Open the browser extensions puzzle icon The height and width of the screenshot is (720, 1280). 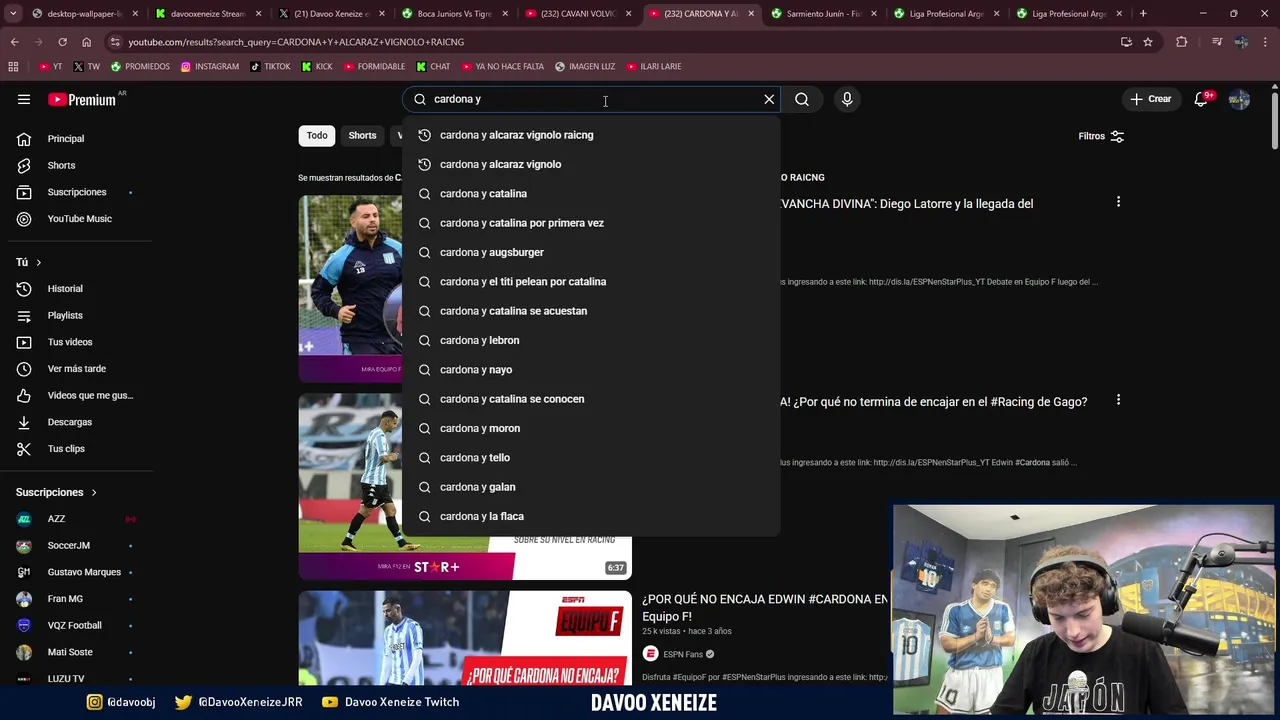tap(1182, 42)
